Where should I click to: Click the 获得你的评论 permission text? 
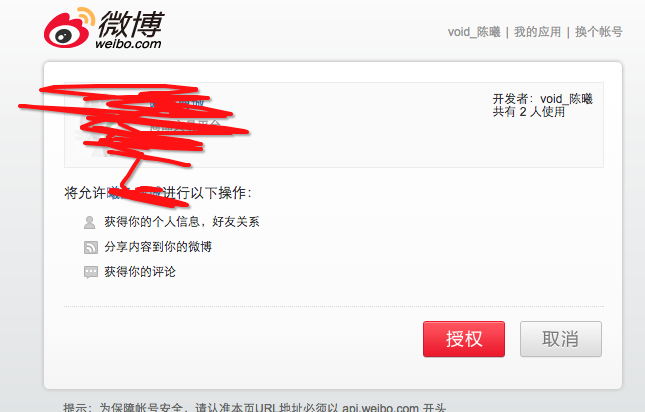pyautogui.click(x=140, y=272)
